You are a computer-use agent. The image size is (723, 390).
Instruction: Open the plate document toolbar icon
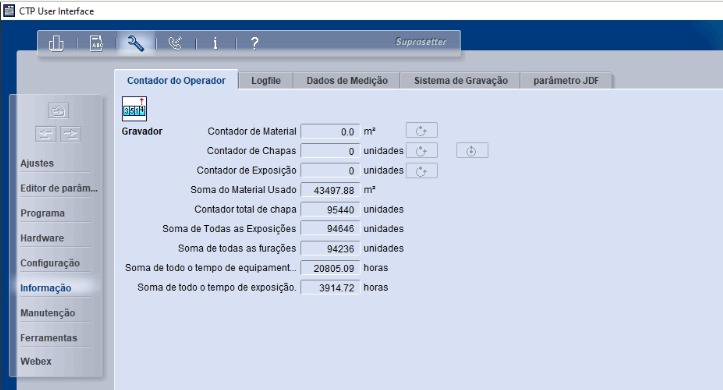pos(96,43)
